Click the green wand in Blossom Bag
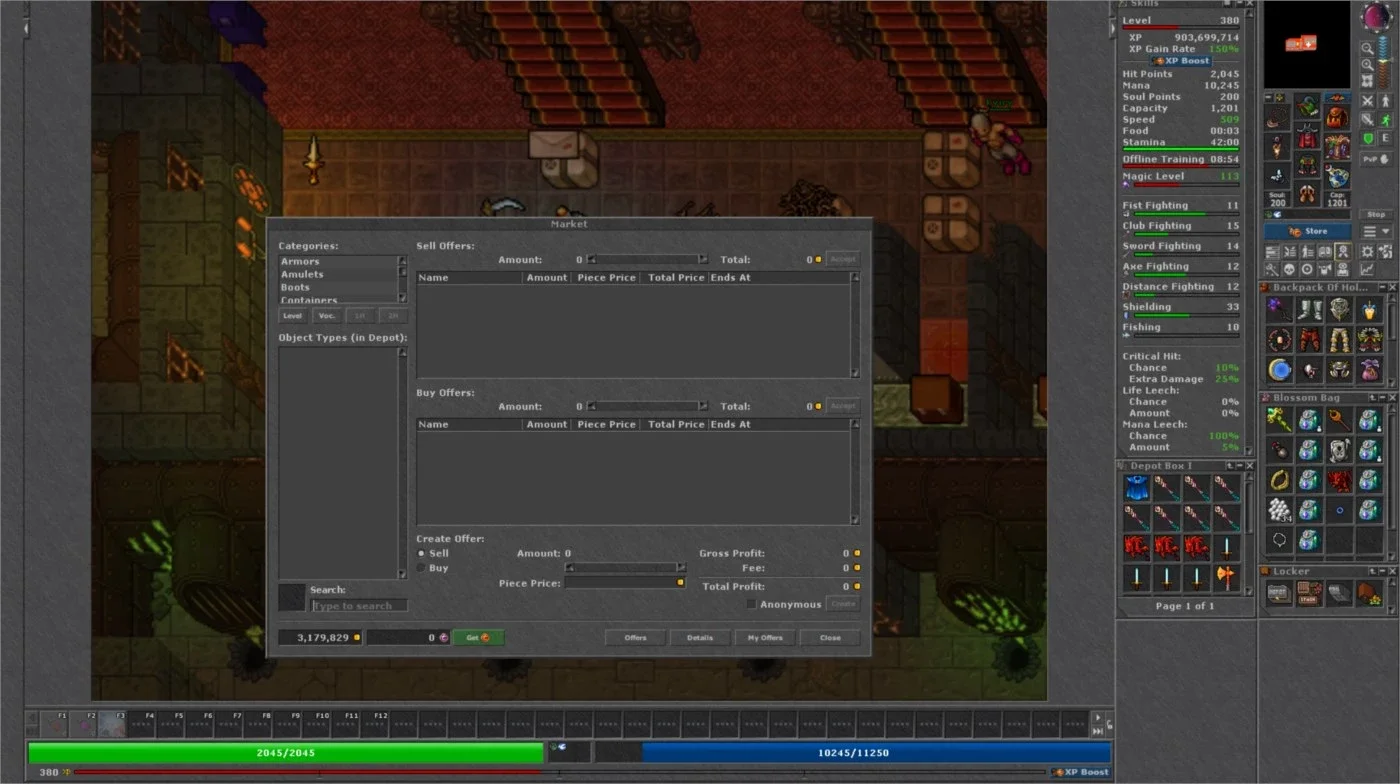The width and height of the screenshot is (1400, 784). click(1279, 420)
